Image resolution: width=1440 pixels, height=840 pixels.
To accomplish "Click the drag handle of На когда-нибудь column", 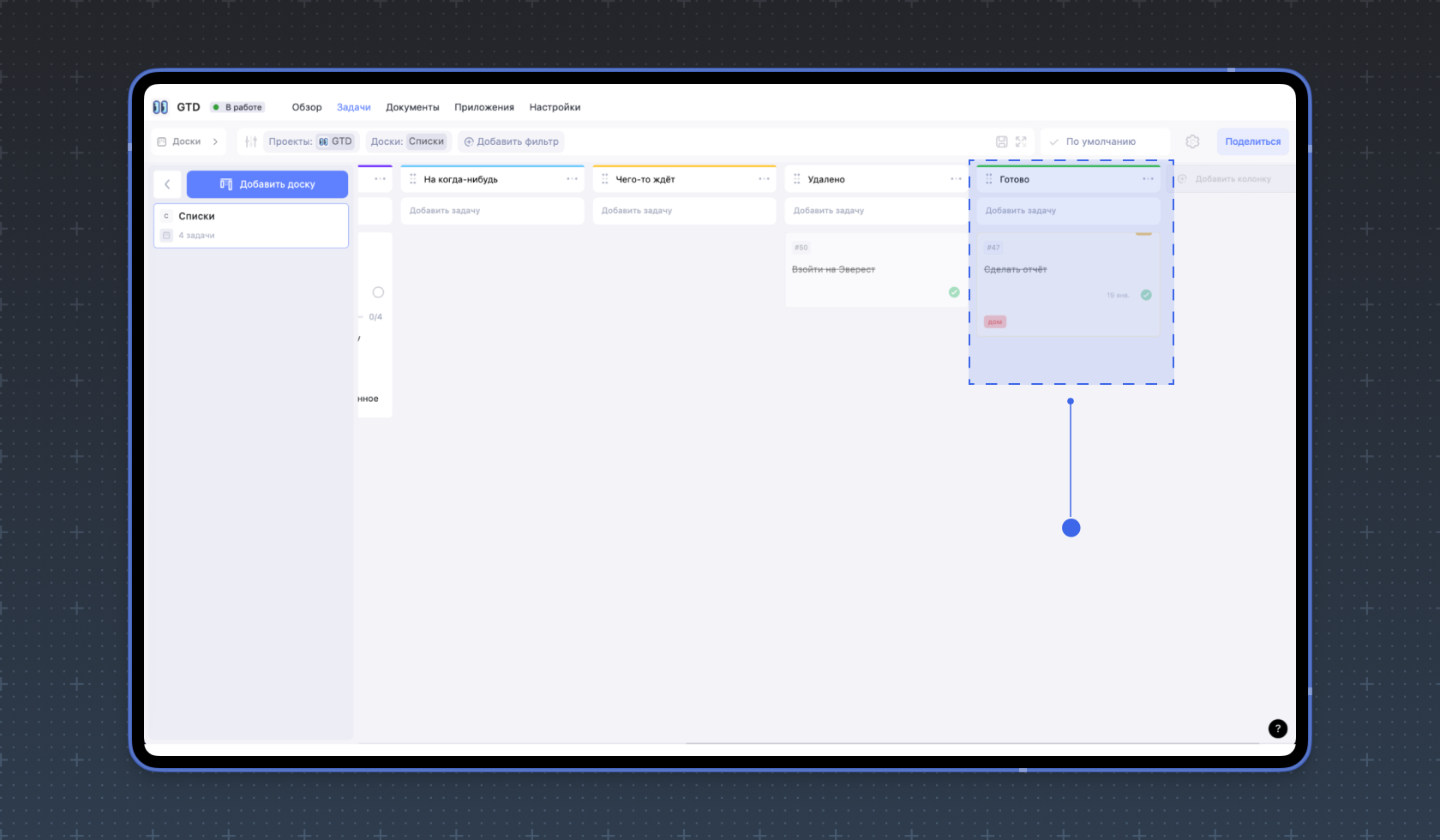I will 413,179.
